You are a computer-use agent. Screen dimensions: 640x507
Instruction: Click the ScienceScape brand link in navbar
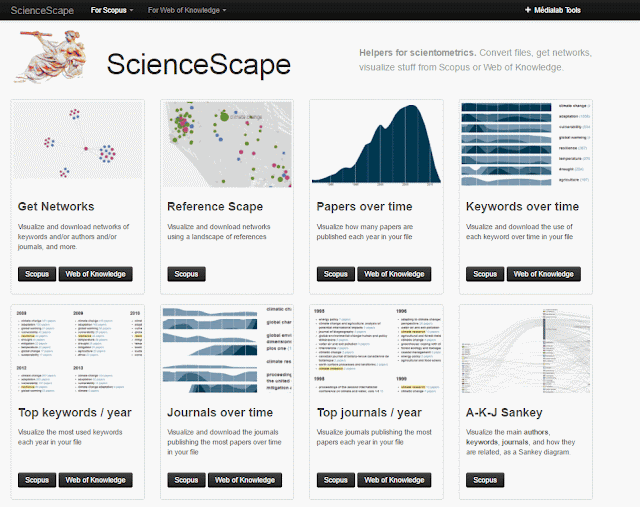[x=42, y=10]
